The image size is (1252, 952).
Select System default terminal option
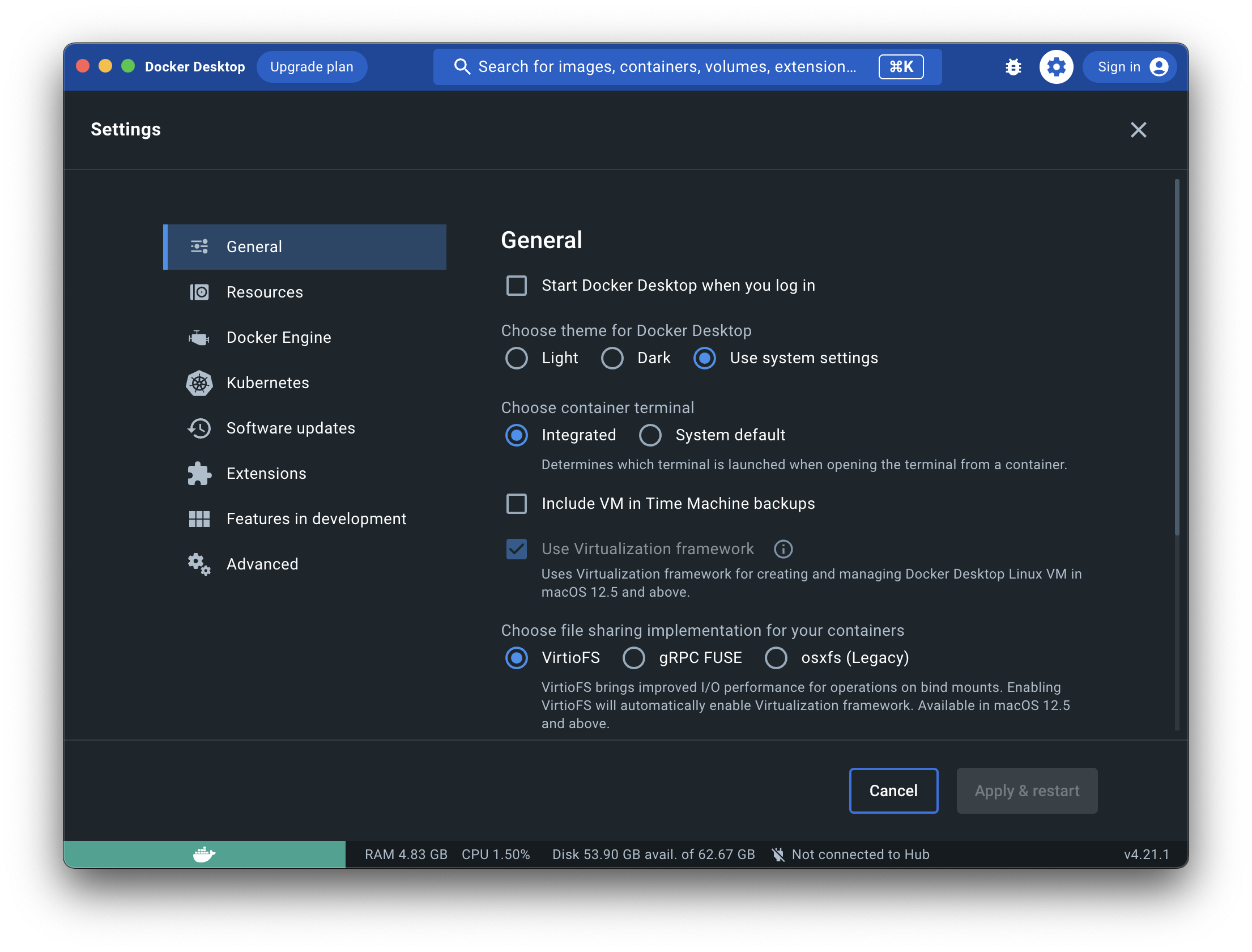(650, 435)
